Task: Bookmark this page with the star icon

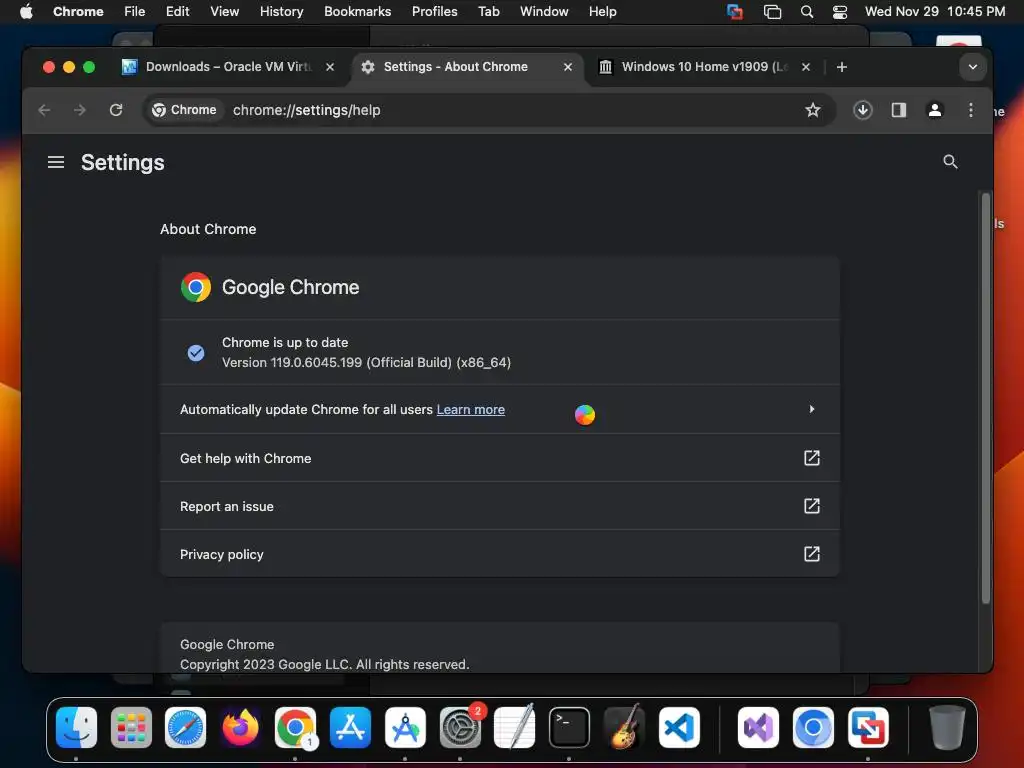Action: (812, 110)
